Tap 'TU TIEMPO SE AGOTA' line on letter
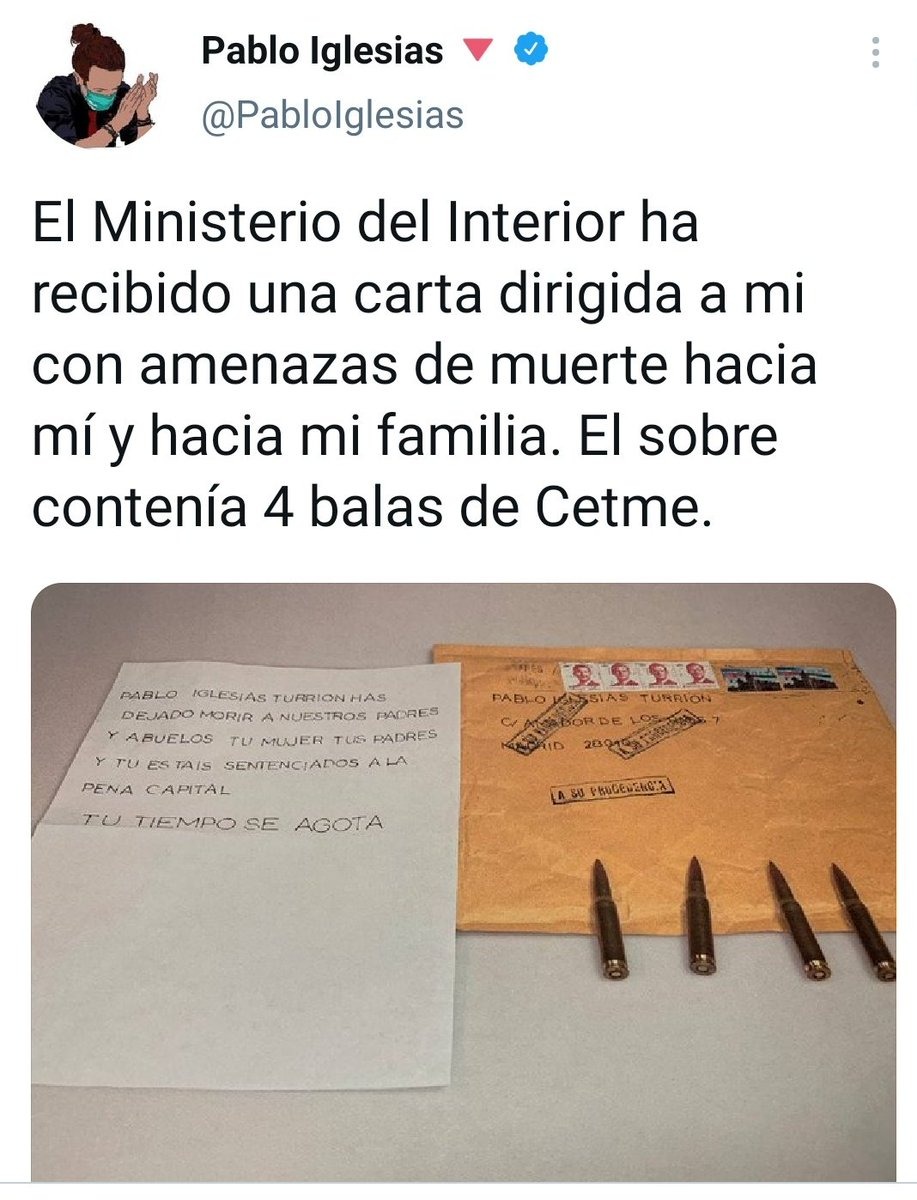Viewport: 917px width, 1200px height. click(235, 823)
